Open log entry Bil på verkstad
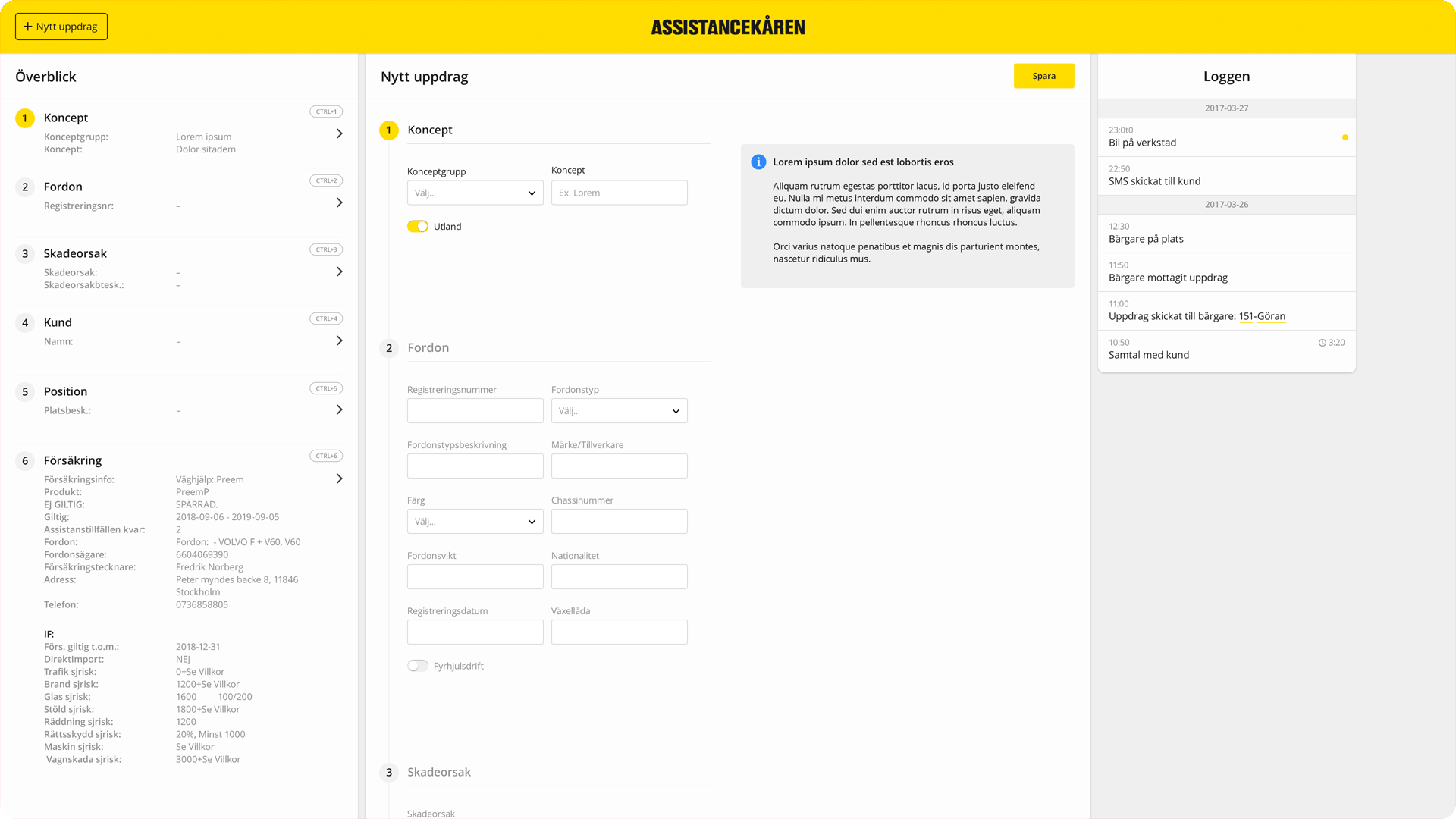Viewport: 1456px width, 819px height. tap(1226, 137)
